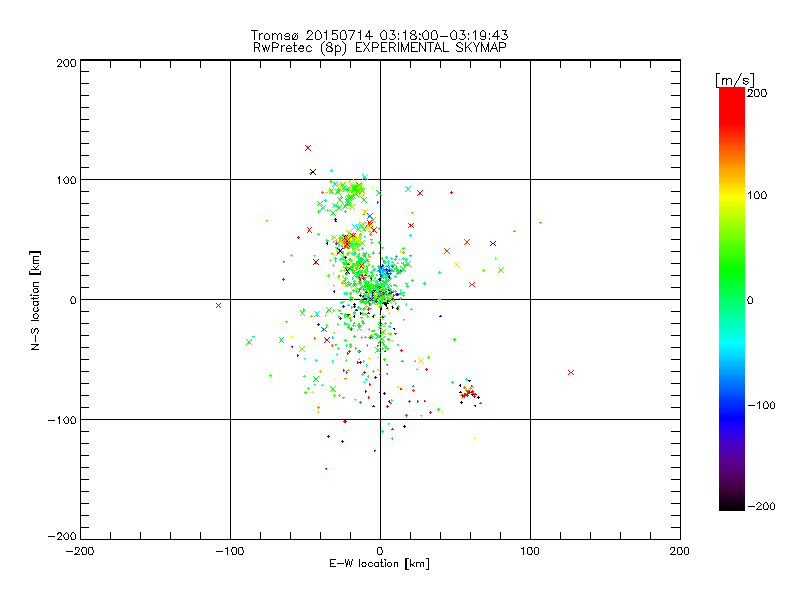The height and width of the screenshot is (600, 800).
Task: Click the blue X marker at far west
Action: (218, 306)
